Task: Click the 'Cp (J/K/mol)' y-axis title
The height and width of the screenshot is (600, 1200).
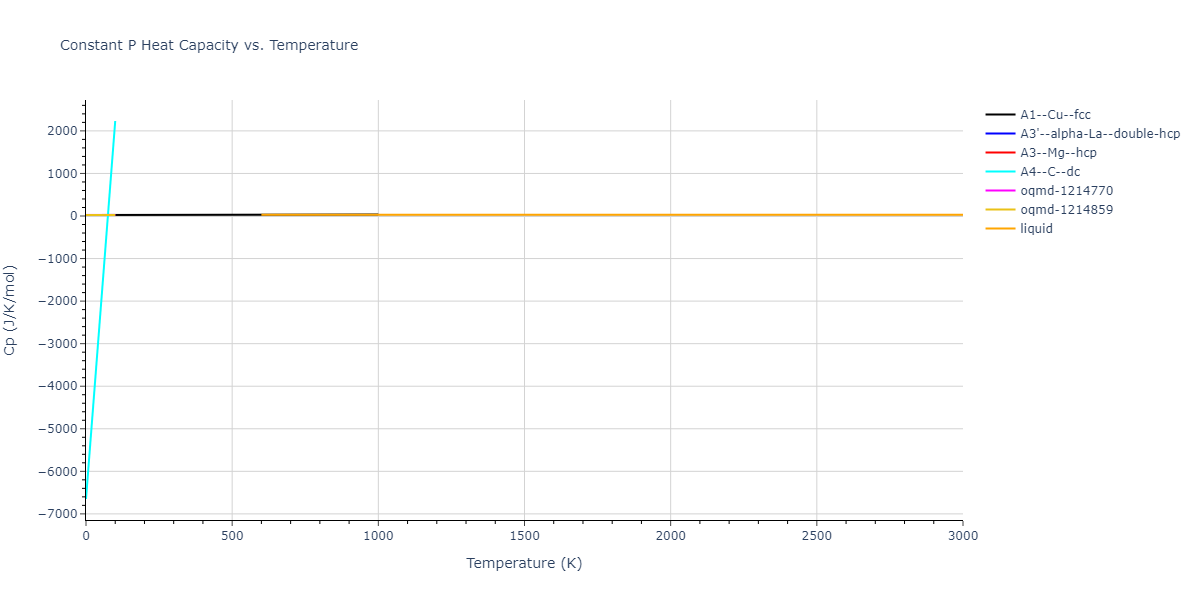Action: point(11,310)
